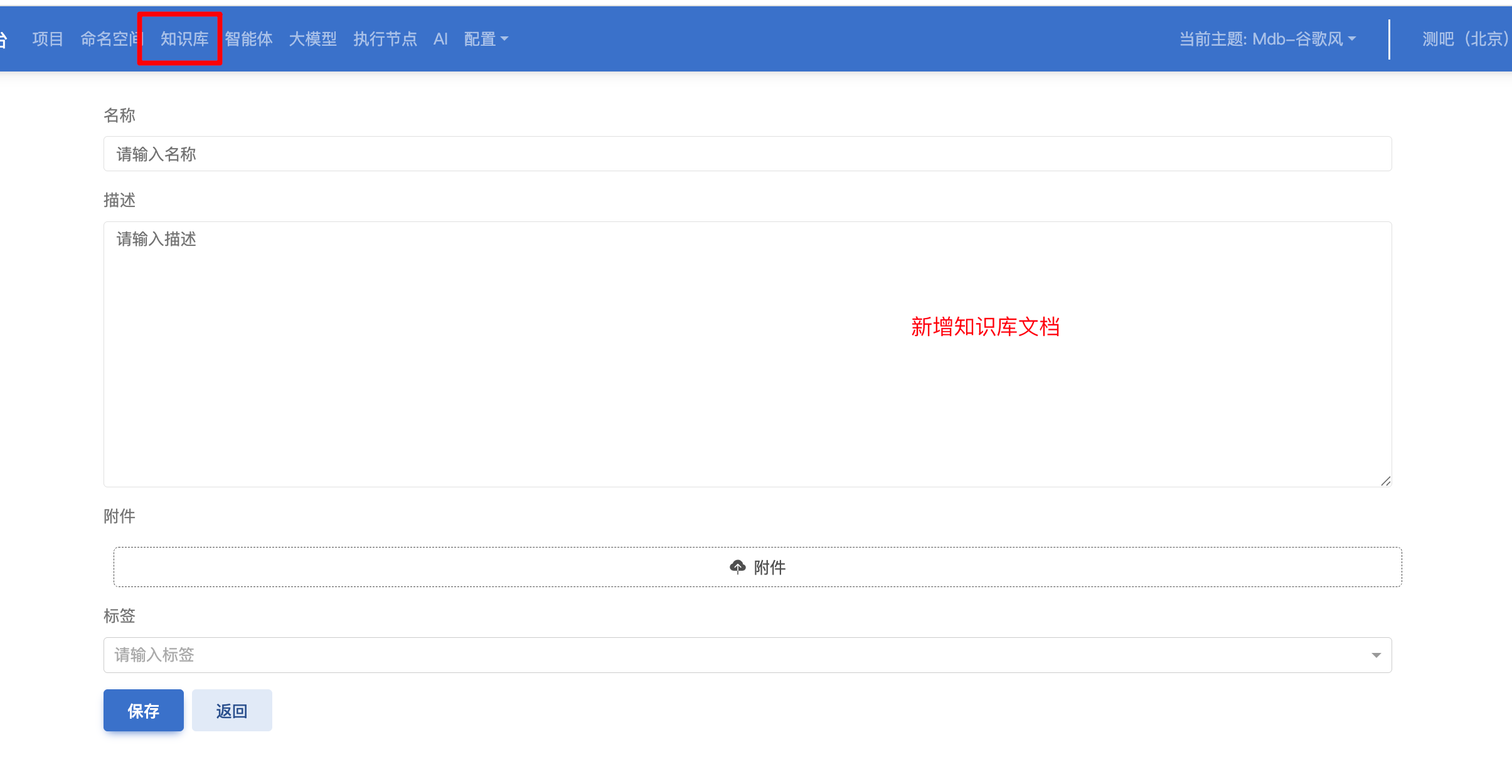Open the 标签 dropdown arrow
1512x784 pixels.
pyautogui.click(x=1376, y=655)
